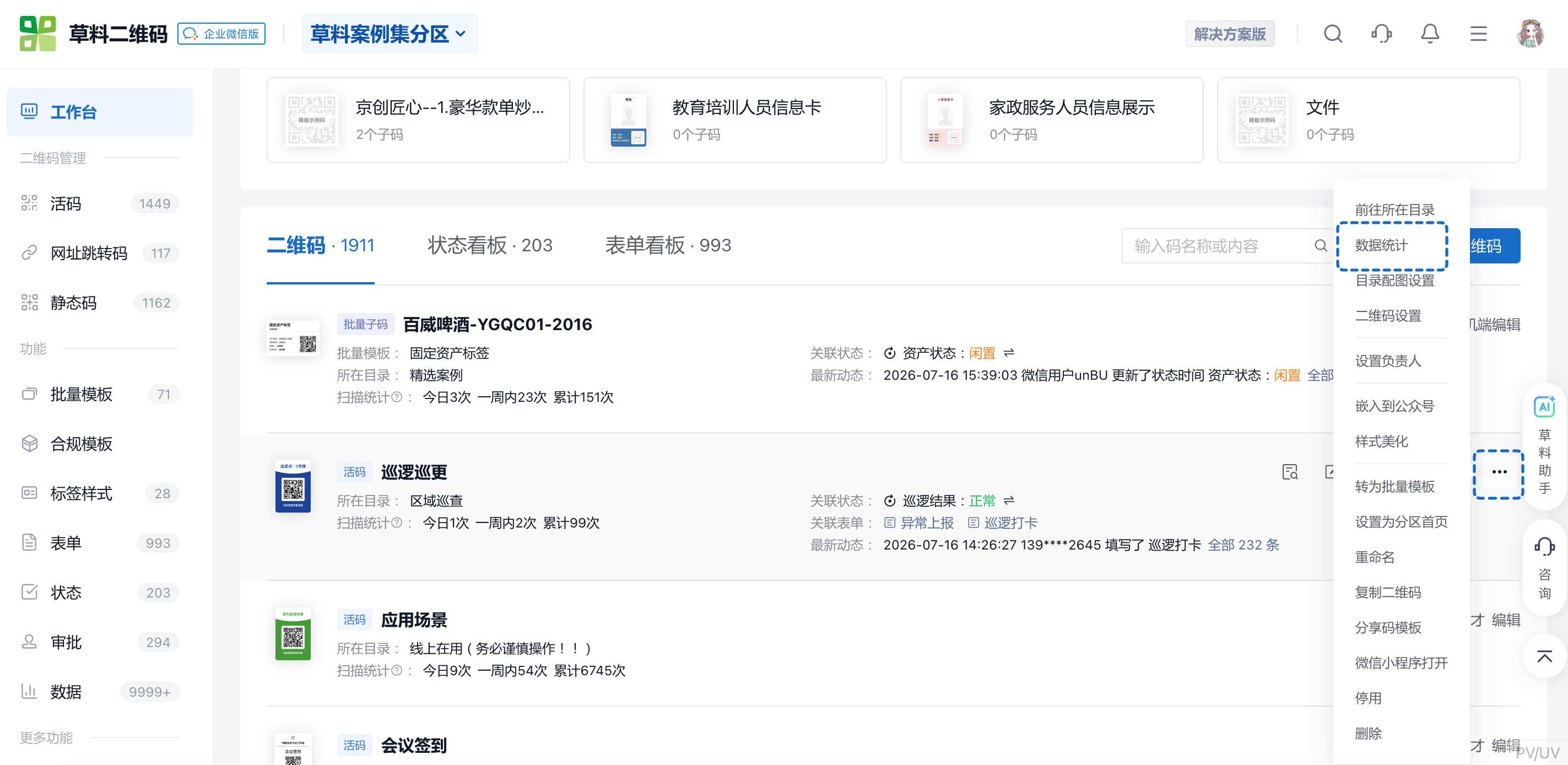Viewport: 1568px width, 765px height.
Task: Switch to the 二维码 · 1911 tab
Action: tap(320, 245)
